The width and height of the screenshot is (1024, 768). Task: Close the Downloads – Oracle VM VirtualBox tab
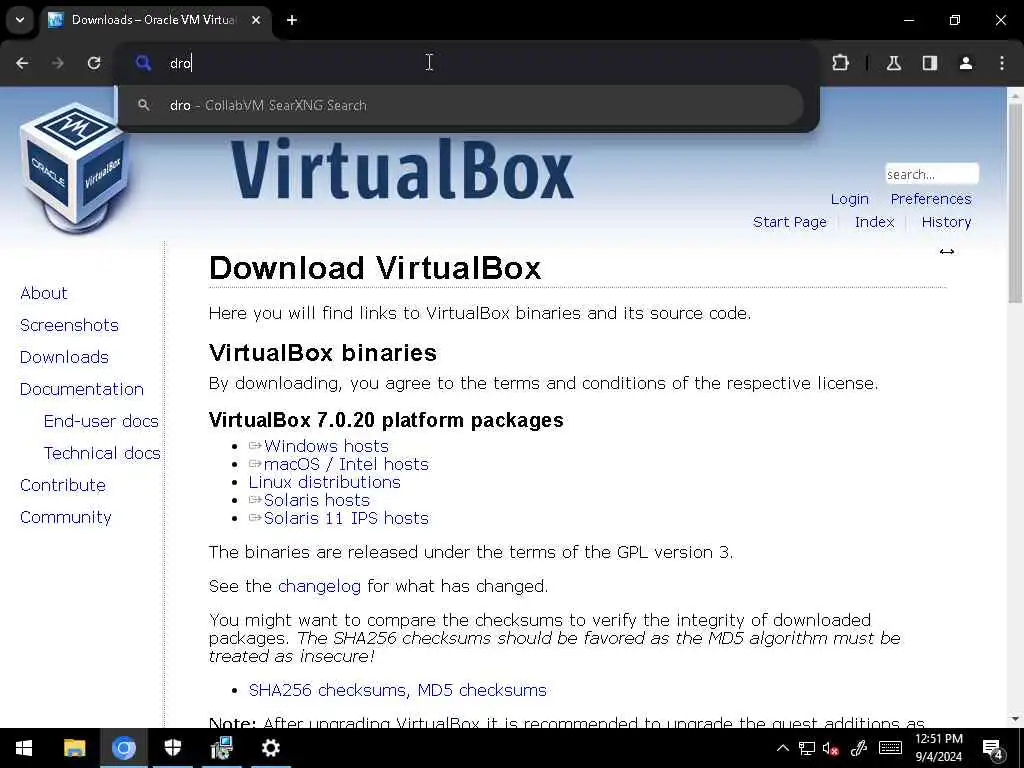pyautogui.click(x=256, y=20)
